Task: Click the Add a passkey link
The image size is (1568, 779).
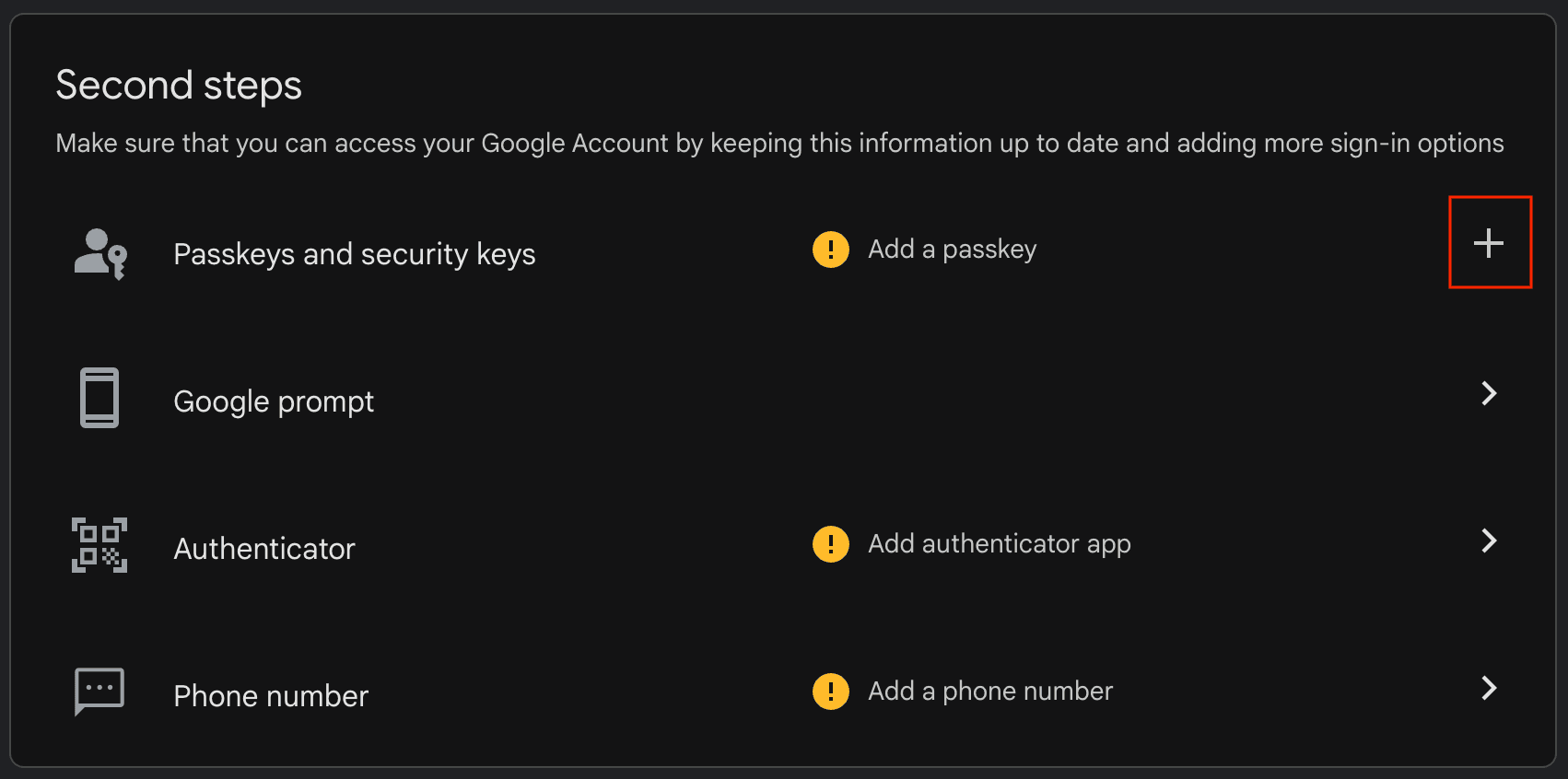Action: pyautogui.click(x=952, y=249)
